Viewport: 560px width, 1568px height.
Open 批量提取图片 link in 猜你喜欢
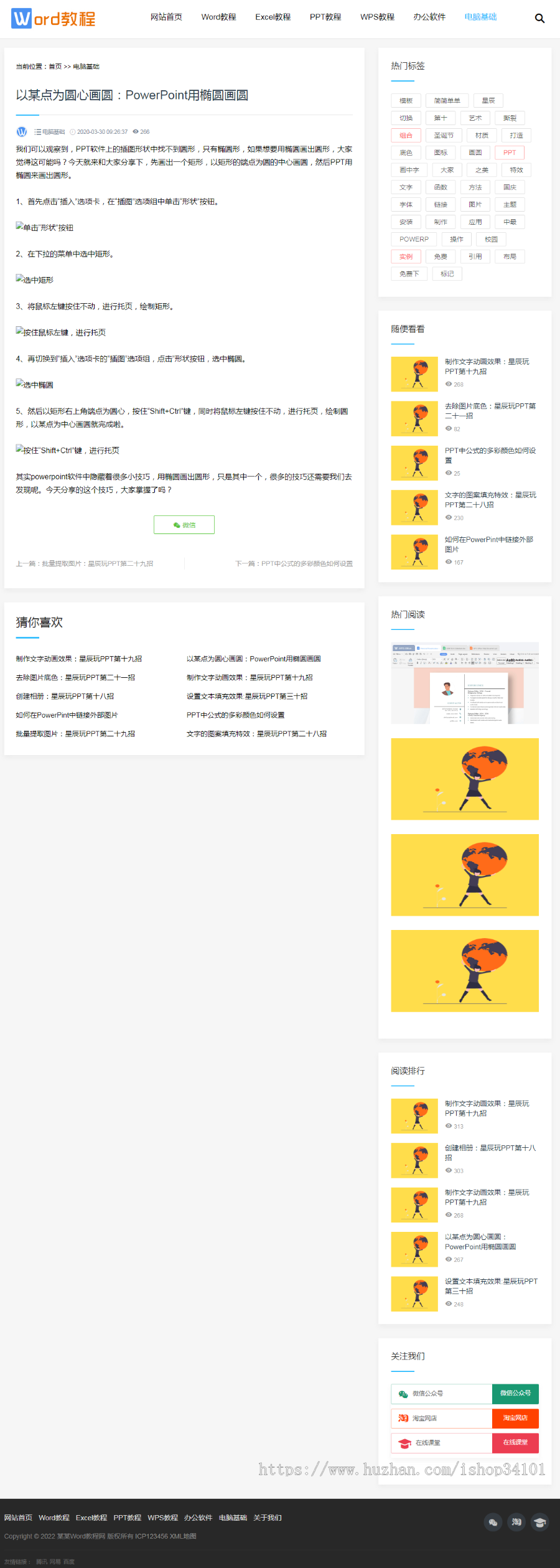click(x=75, y=734)
